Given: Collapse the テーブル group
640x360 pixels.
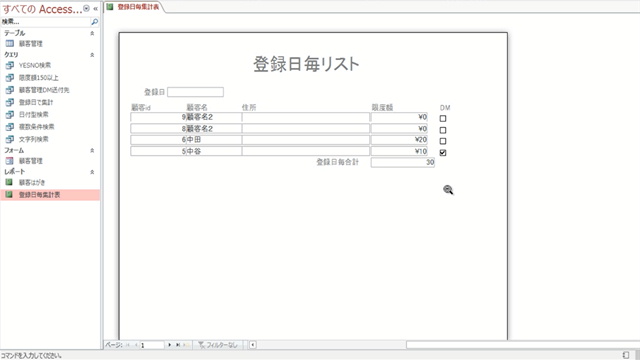Looking at the screenshot, I should 92,33.
